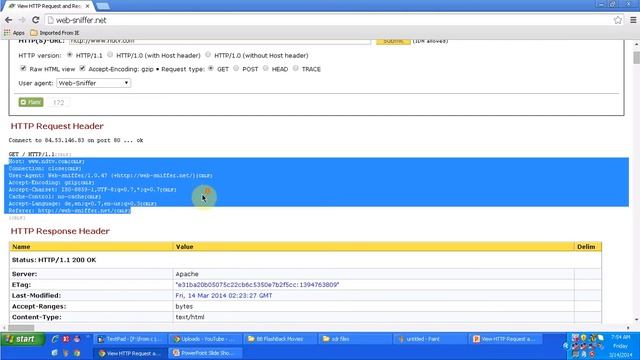Image resolution: width=640 pixels, height=360 pixels.
Task: Select HTTP/1.0 with Host header option
Action: click(110, 55)
